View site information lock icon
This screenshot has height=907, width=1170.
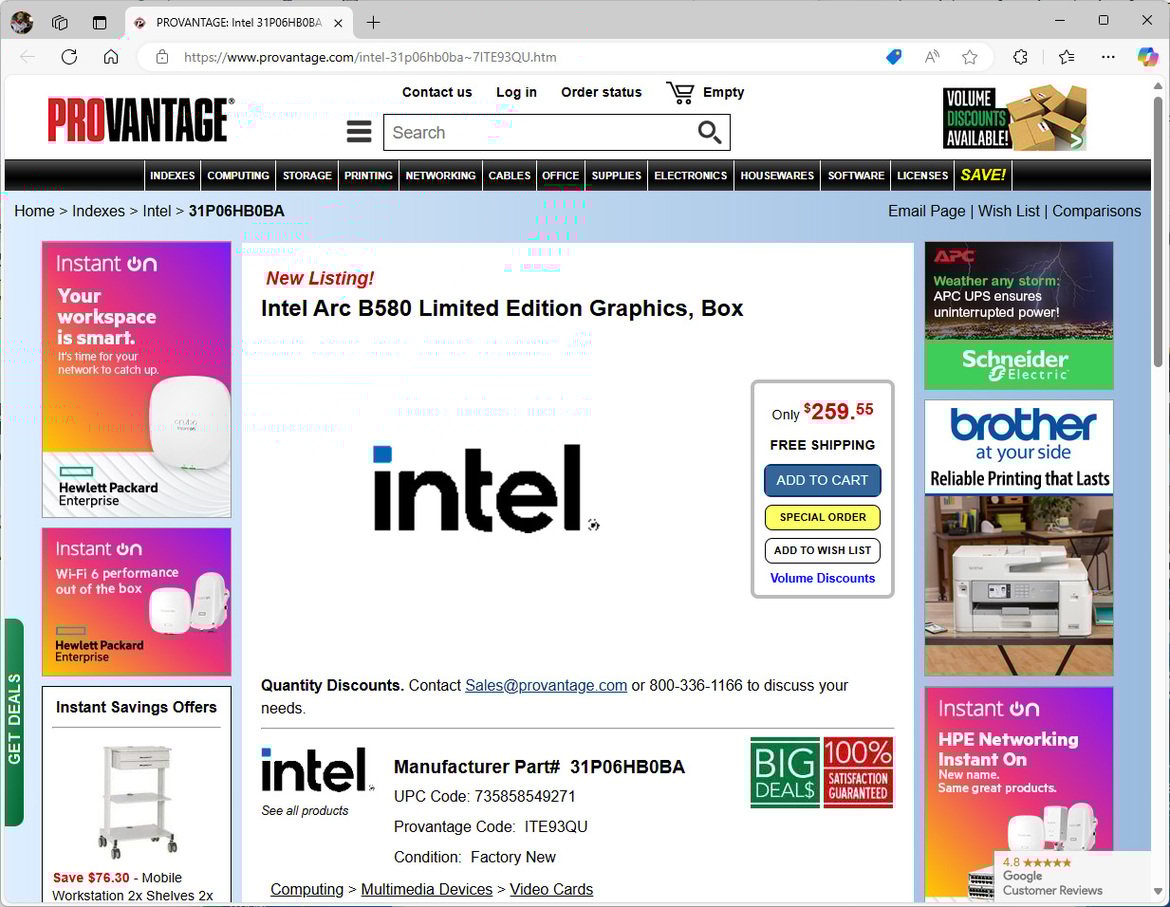pyautogui.click(x=162, y=57)
